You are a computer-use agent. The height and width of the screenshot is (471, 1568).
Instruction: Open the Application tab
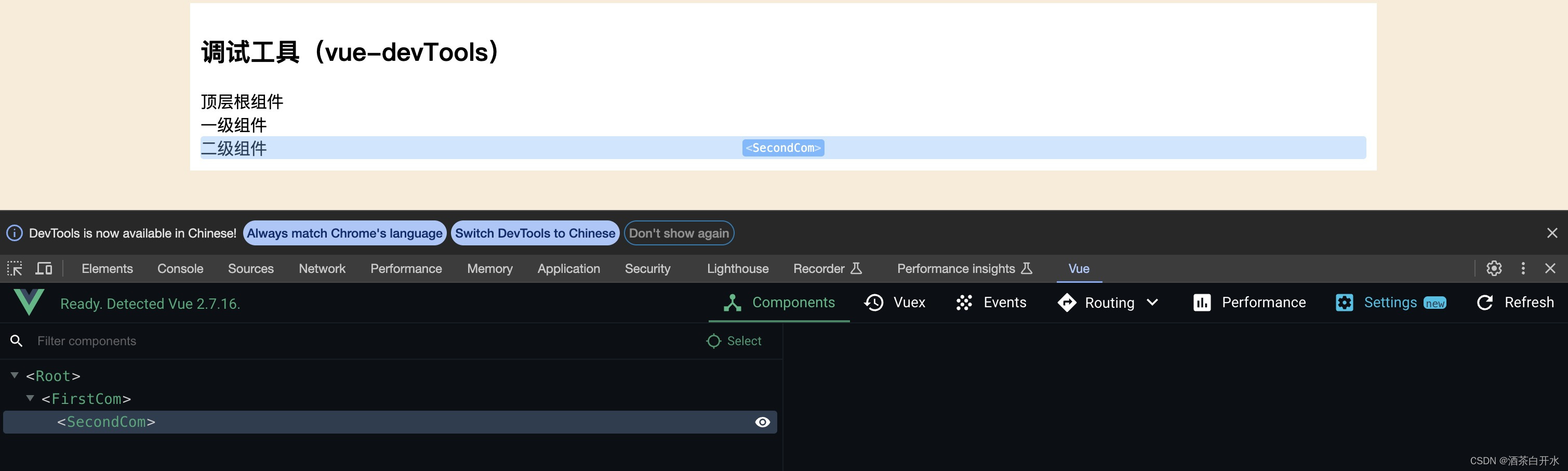[x=568, y=269]
